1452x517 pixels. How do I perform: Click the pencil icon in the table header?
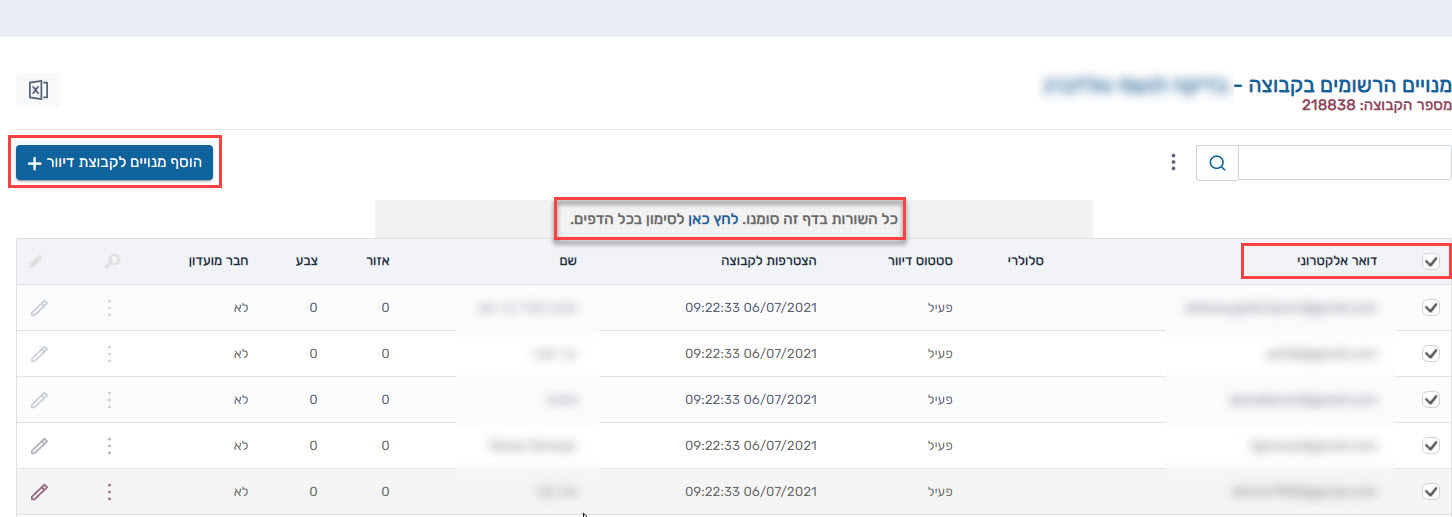pyautogui.click(x=36, y=261)
